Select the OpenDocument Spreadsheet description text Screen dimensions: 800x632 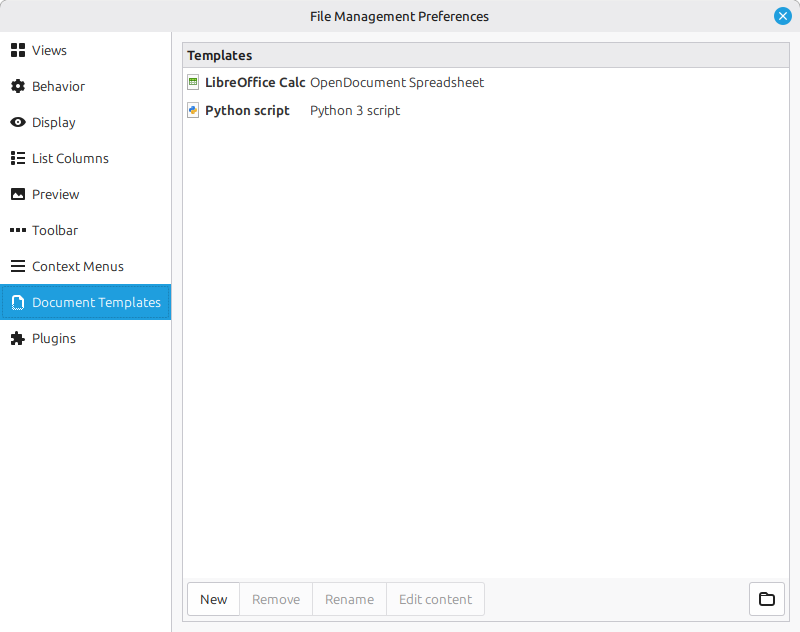tap(397, 83)
